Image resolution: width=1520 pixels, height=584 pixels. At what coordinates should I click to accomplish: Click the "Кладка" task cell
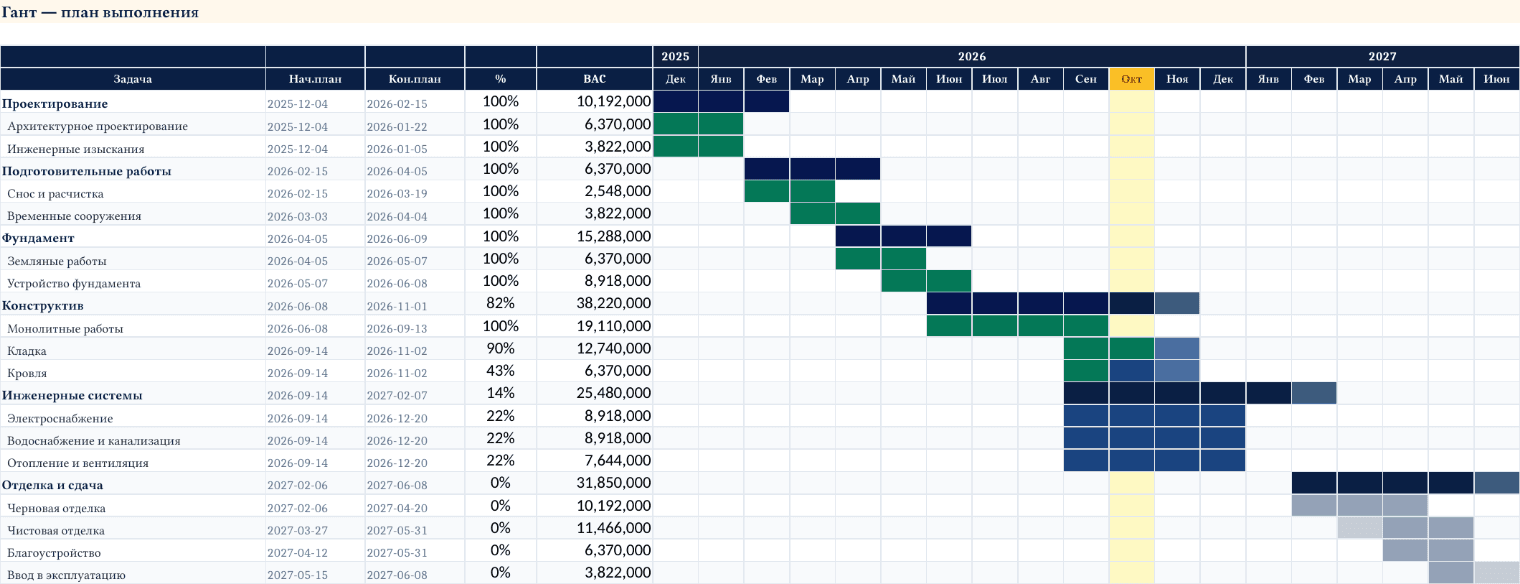[x=133, y=350]
